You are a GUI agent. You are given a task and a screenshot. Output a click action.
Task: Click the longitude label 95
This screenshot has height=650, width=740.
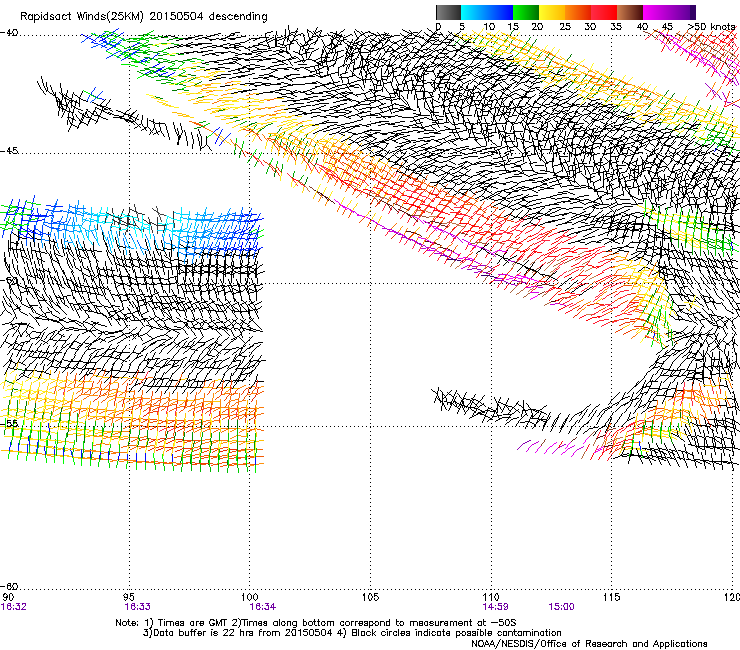pos(129,597)
